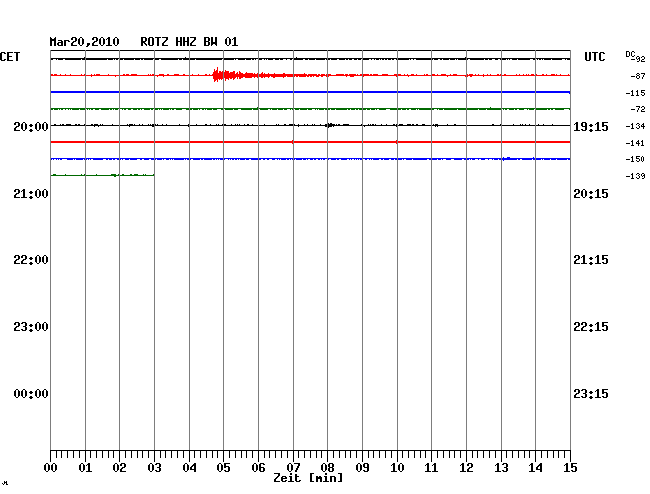Click minute tick label 05
This screenshot has height=494, width=650.
coord(223,468)
